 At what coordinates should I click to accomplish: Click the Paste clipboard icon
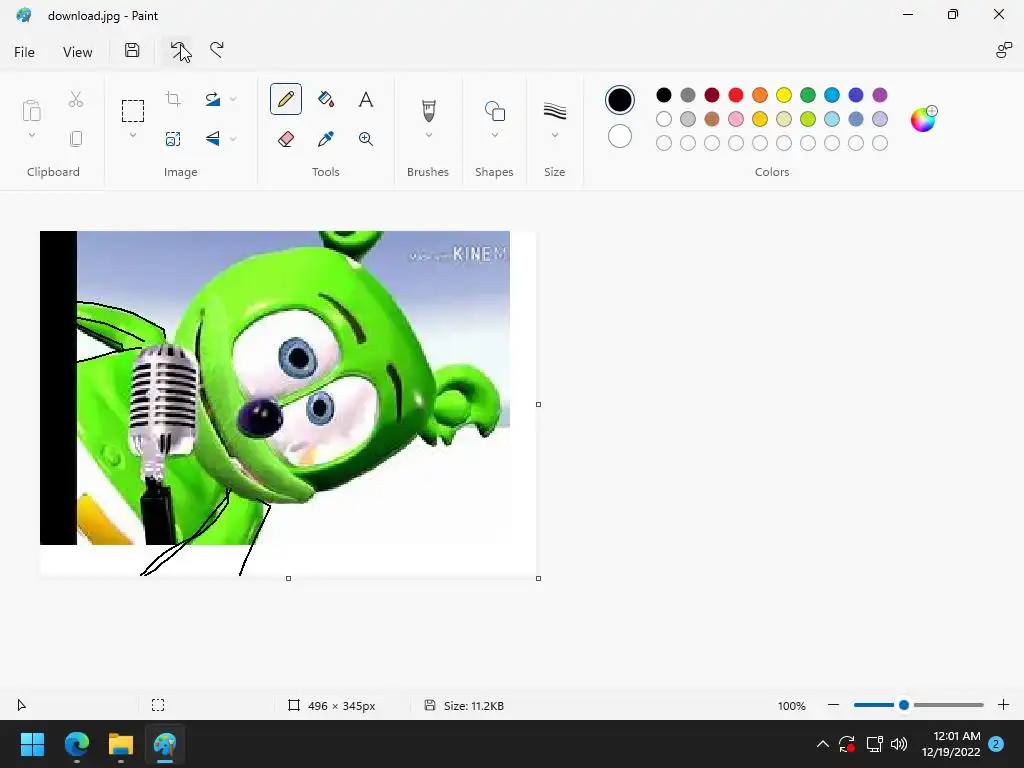[x=31, y=110]
